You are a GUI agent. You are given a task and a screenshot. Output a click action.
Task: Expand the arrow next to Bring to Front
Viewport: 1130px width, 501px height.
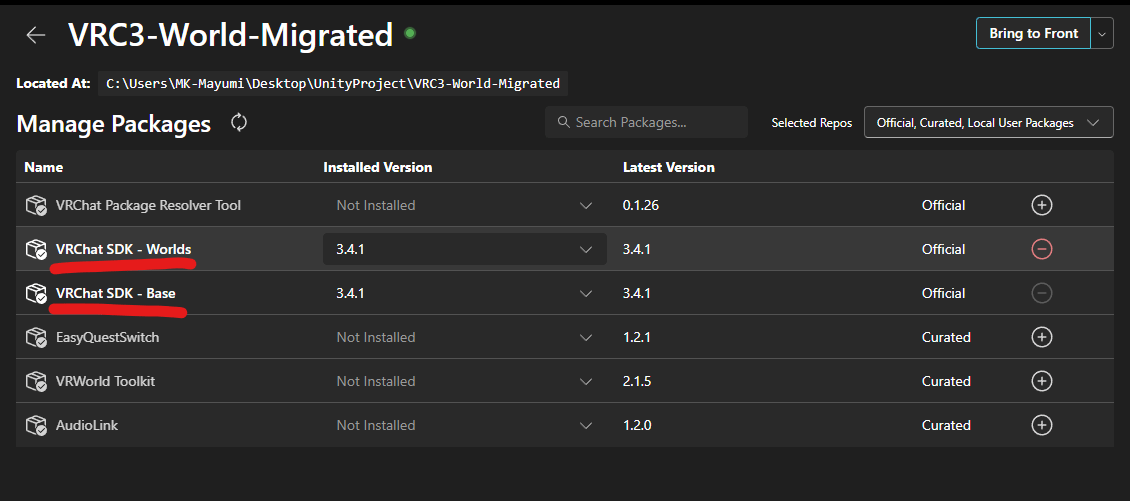tap(1102, 33)
